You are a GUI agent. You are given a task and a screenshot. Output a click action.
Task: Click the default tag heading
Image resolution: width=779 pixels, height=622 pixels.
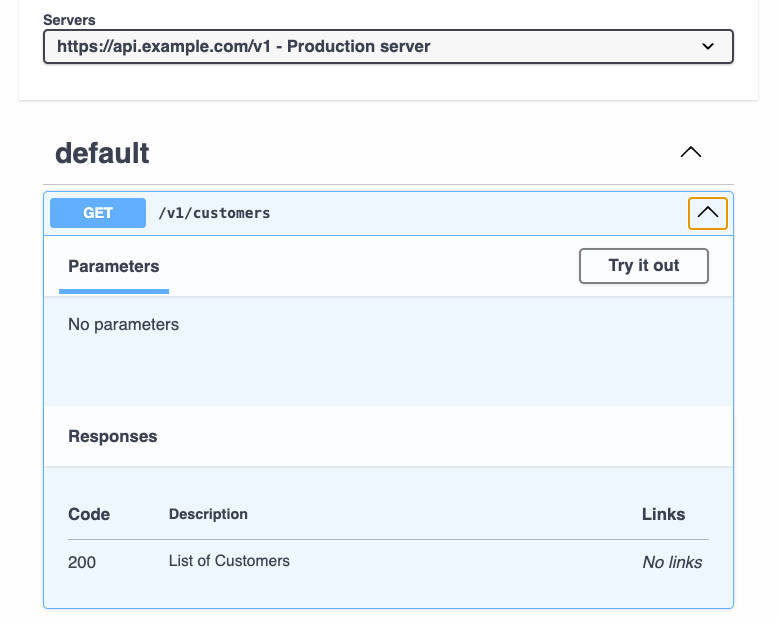tap(102, 153)
